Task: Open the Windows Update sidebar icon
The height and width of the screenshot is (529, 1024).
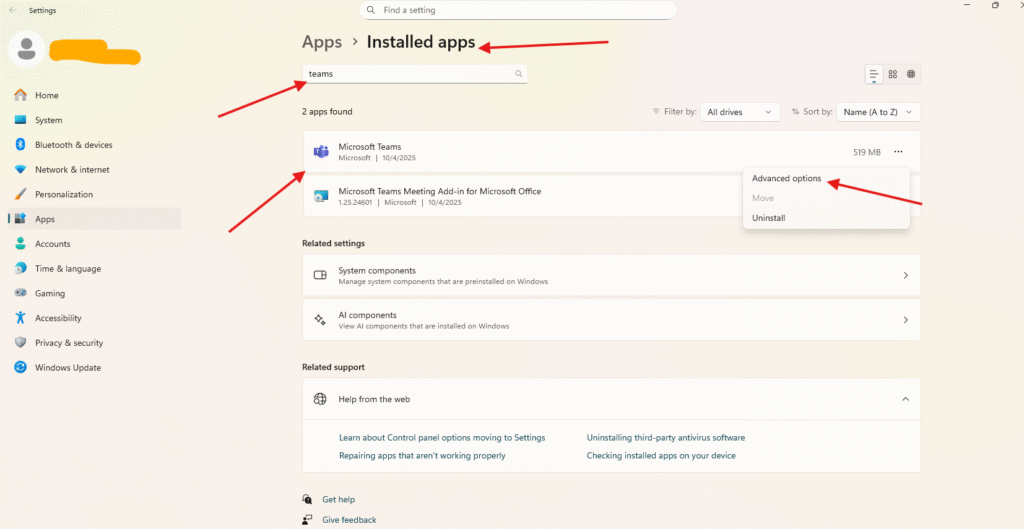Action: pos(20,367)
